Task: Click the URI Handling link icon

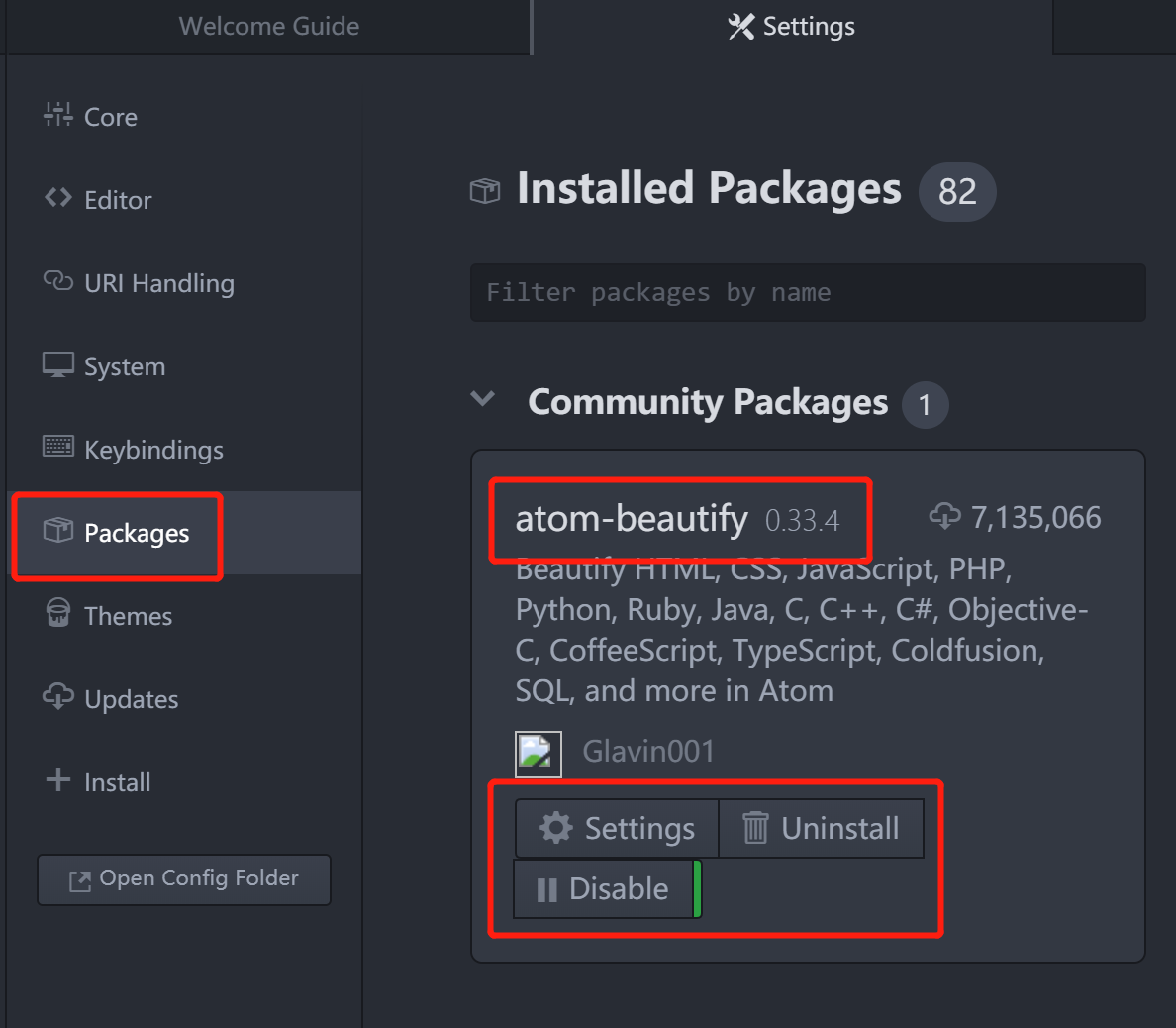Action: point(57,281)
